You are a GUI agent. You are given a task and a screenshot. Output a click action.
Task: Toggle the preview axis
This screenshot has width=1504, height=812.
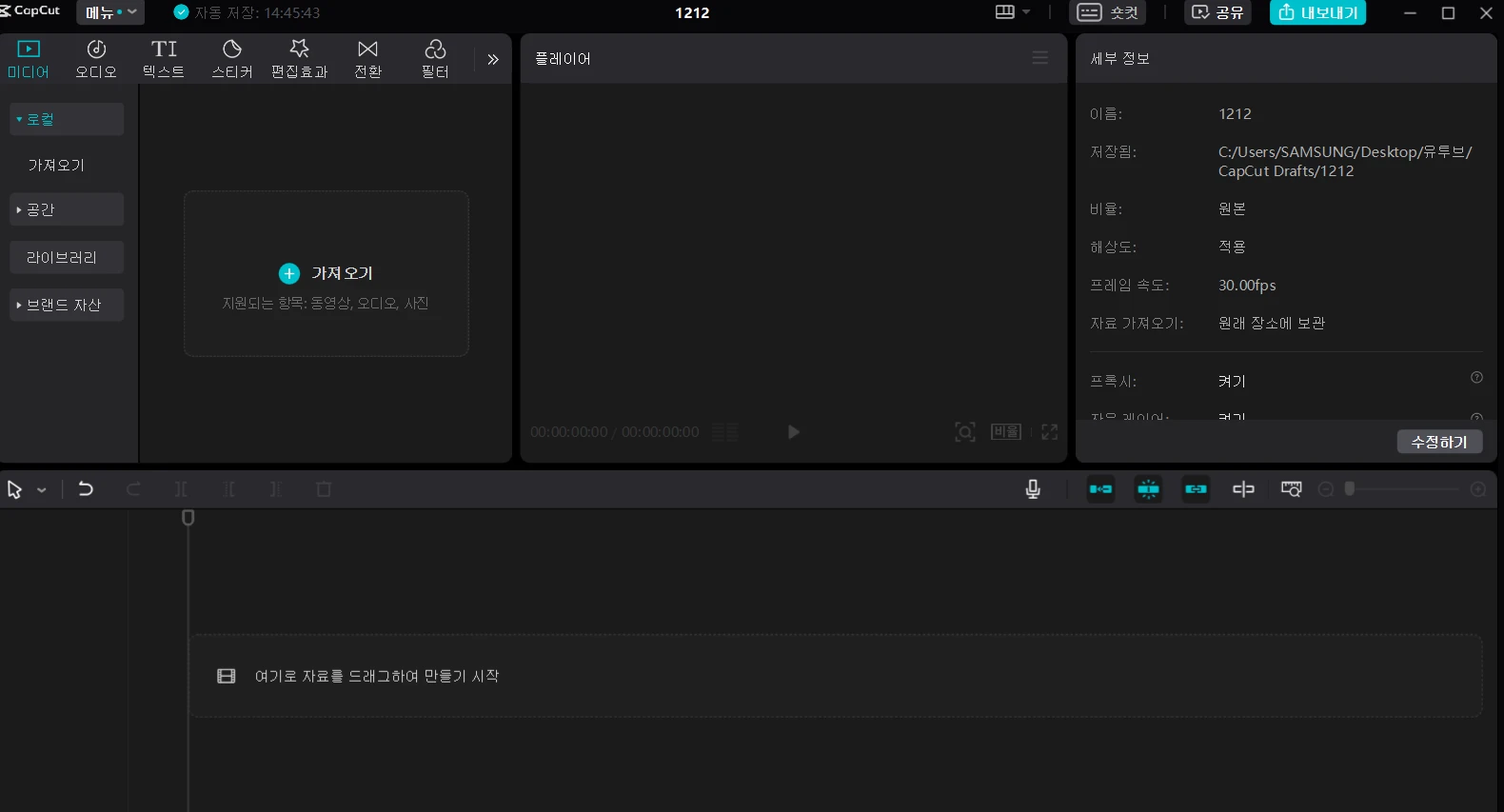(x=1243, y=489)
